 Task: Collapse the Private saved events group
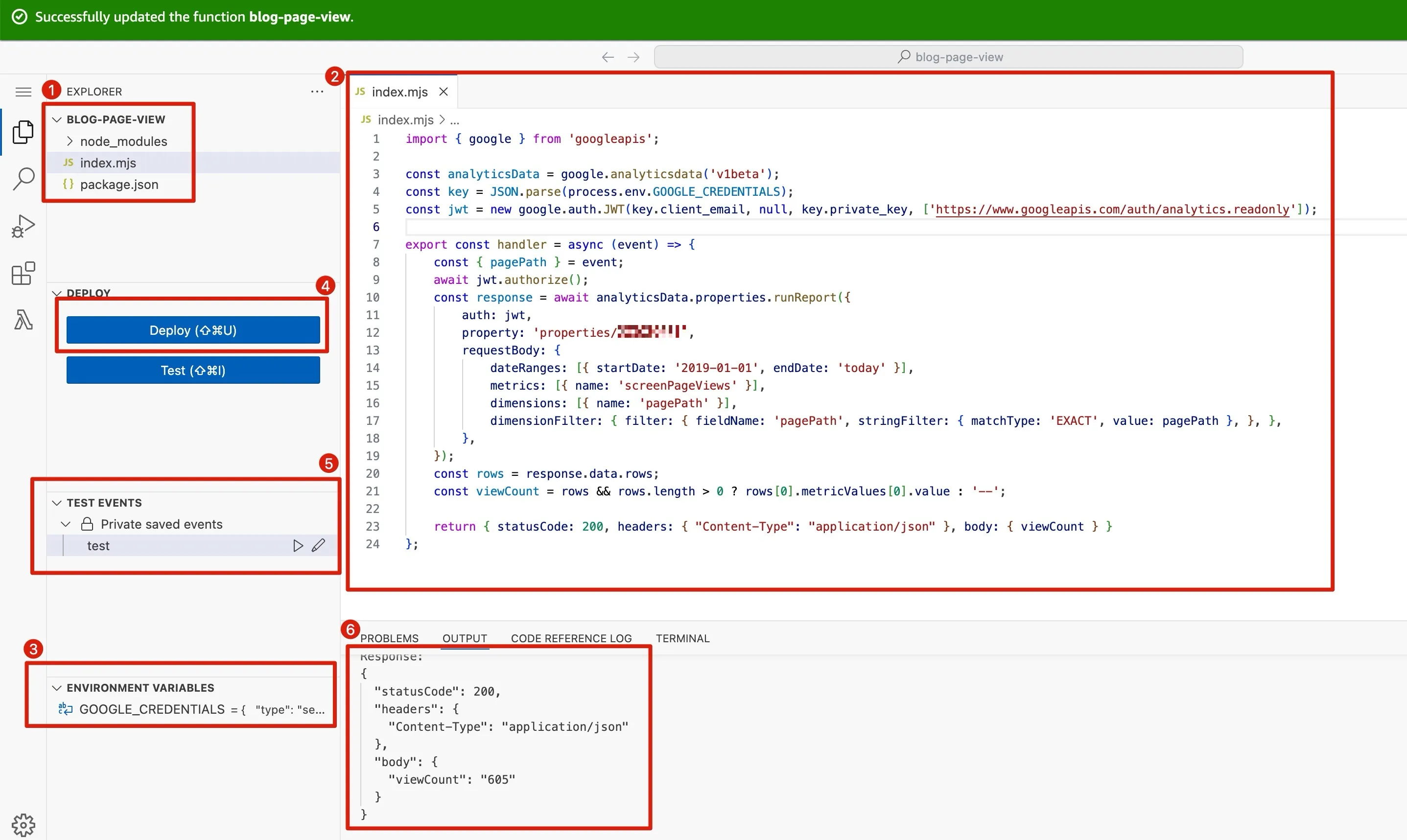point(66,524)
